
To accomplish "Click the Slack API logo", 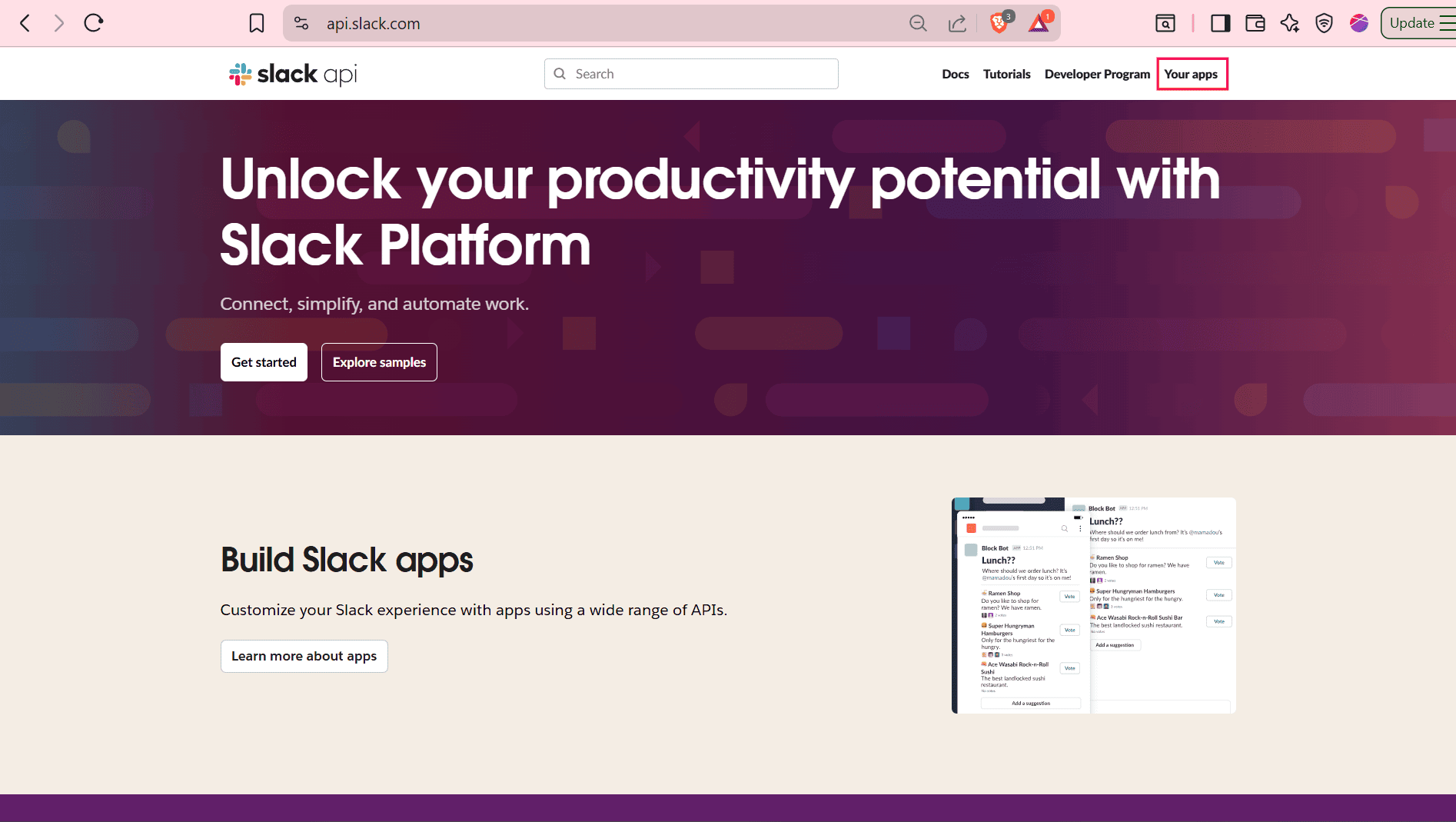I will click(293, 74).
